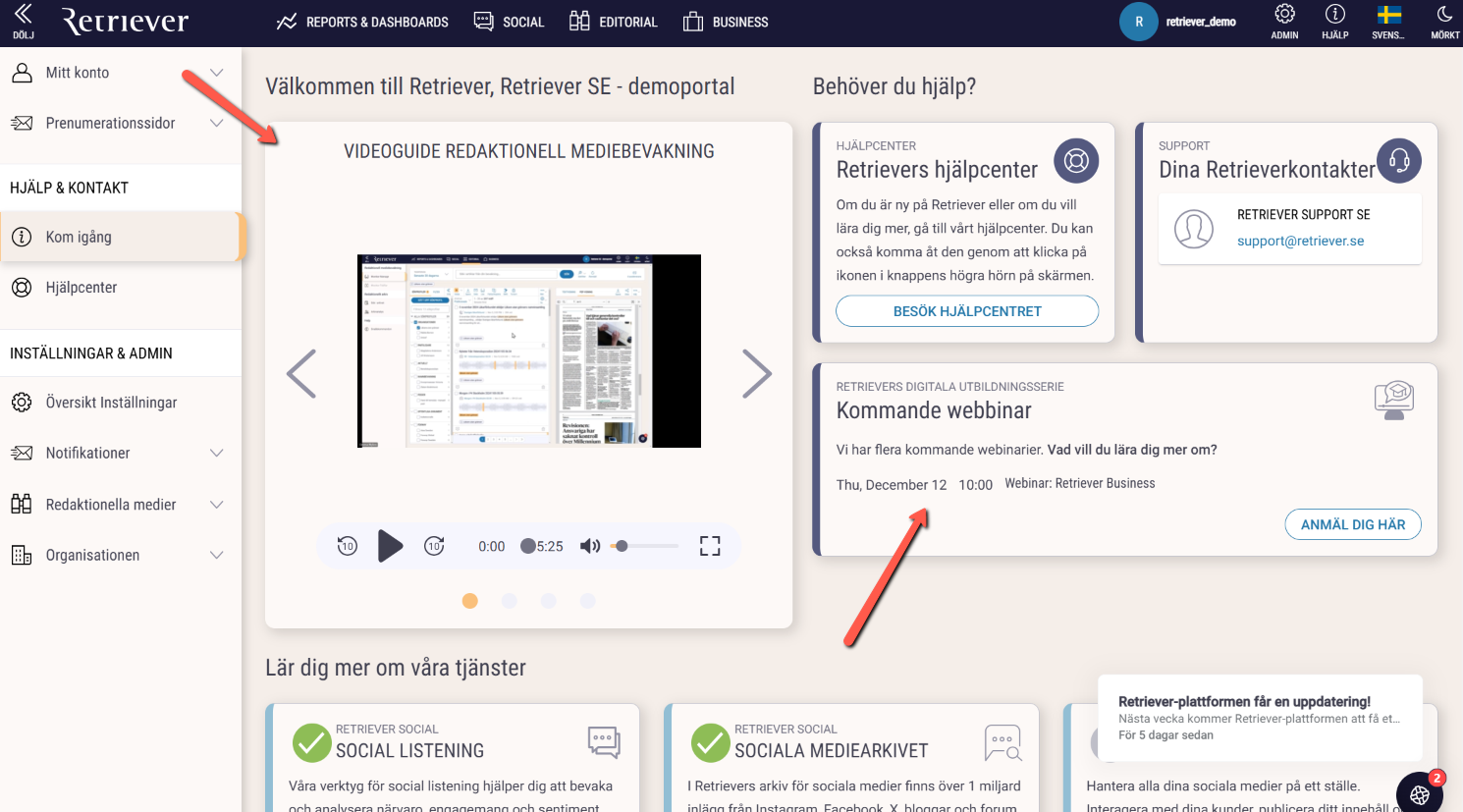
Task: Click Besök Hjälpcentret button
Action: [967, 311]
